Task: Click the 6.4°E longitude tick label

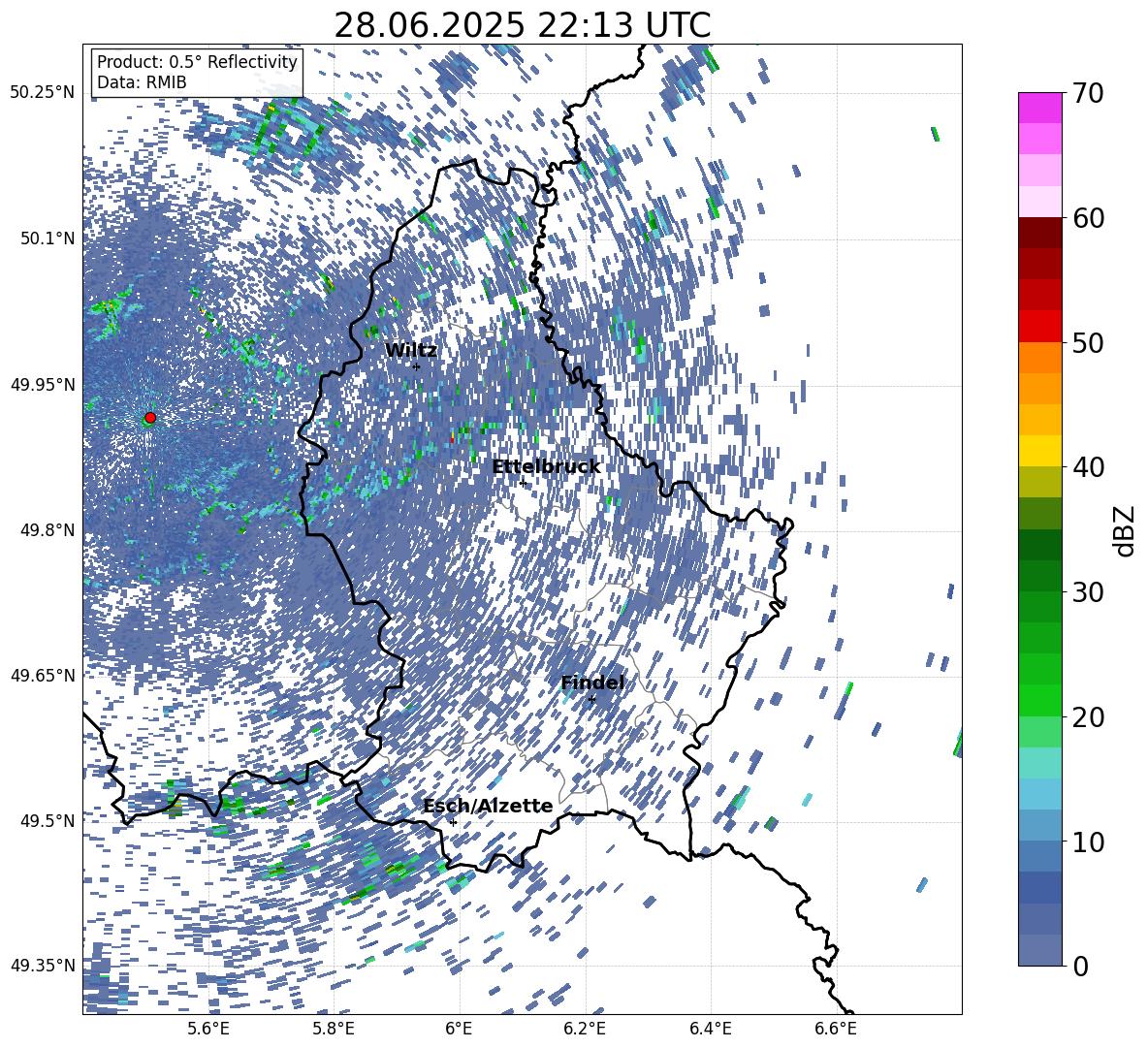Action: 711,1029
